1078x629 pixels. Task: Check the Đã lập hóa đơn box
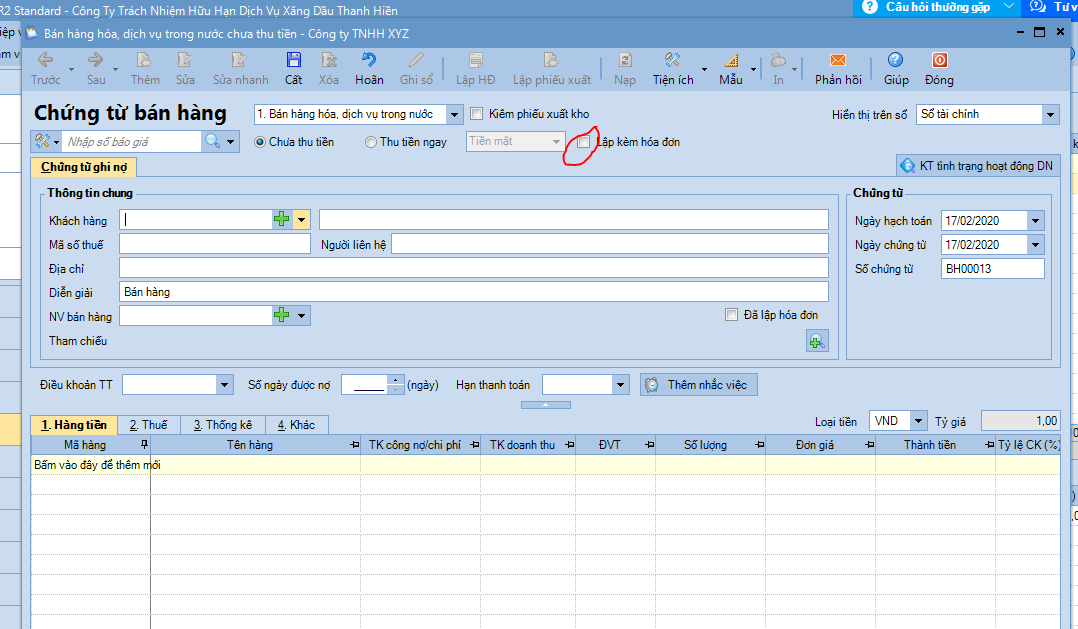(x=732, y=315)
